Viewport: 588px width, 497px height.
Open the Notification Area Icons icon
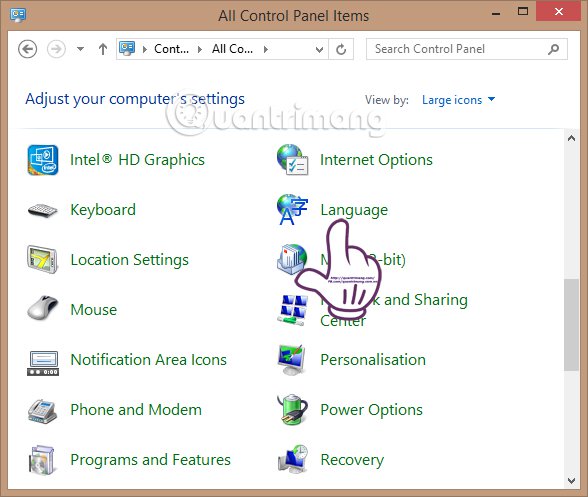click(x=43, y=363)
